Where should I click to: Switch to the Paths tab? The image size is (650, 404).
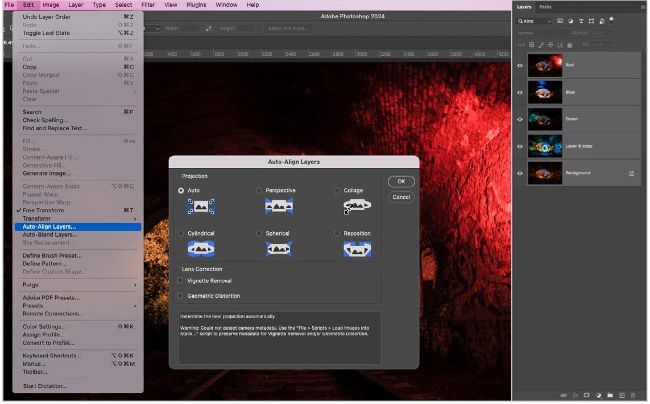[x=545, y=7]
